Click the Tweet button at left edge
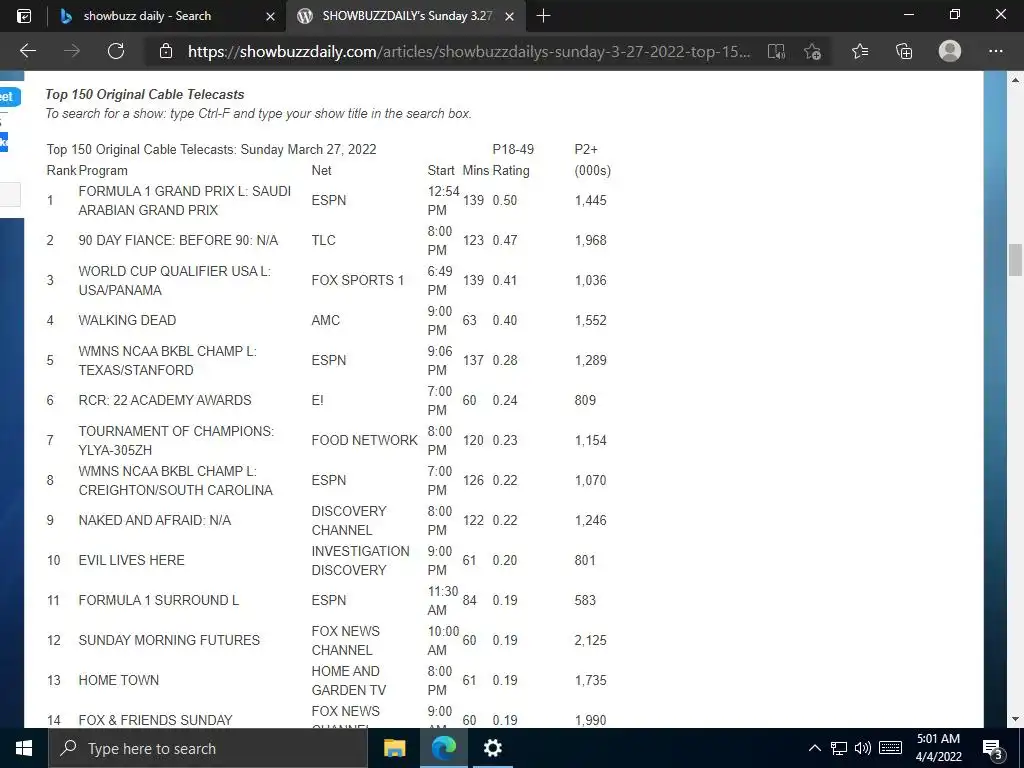 (x=10, y=97)
